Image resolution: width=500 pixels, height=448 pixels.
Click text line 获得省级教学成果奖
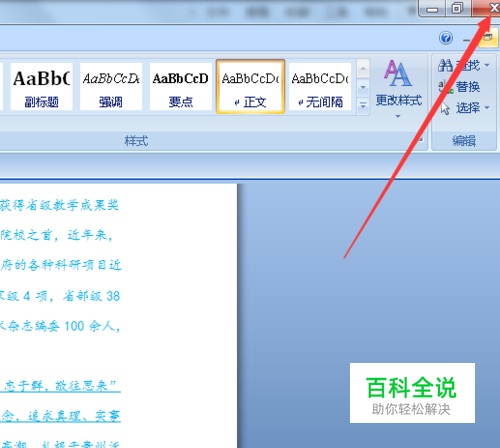click(x=59, y=205)
